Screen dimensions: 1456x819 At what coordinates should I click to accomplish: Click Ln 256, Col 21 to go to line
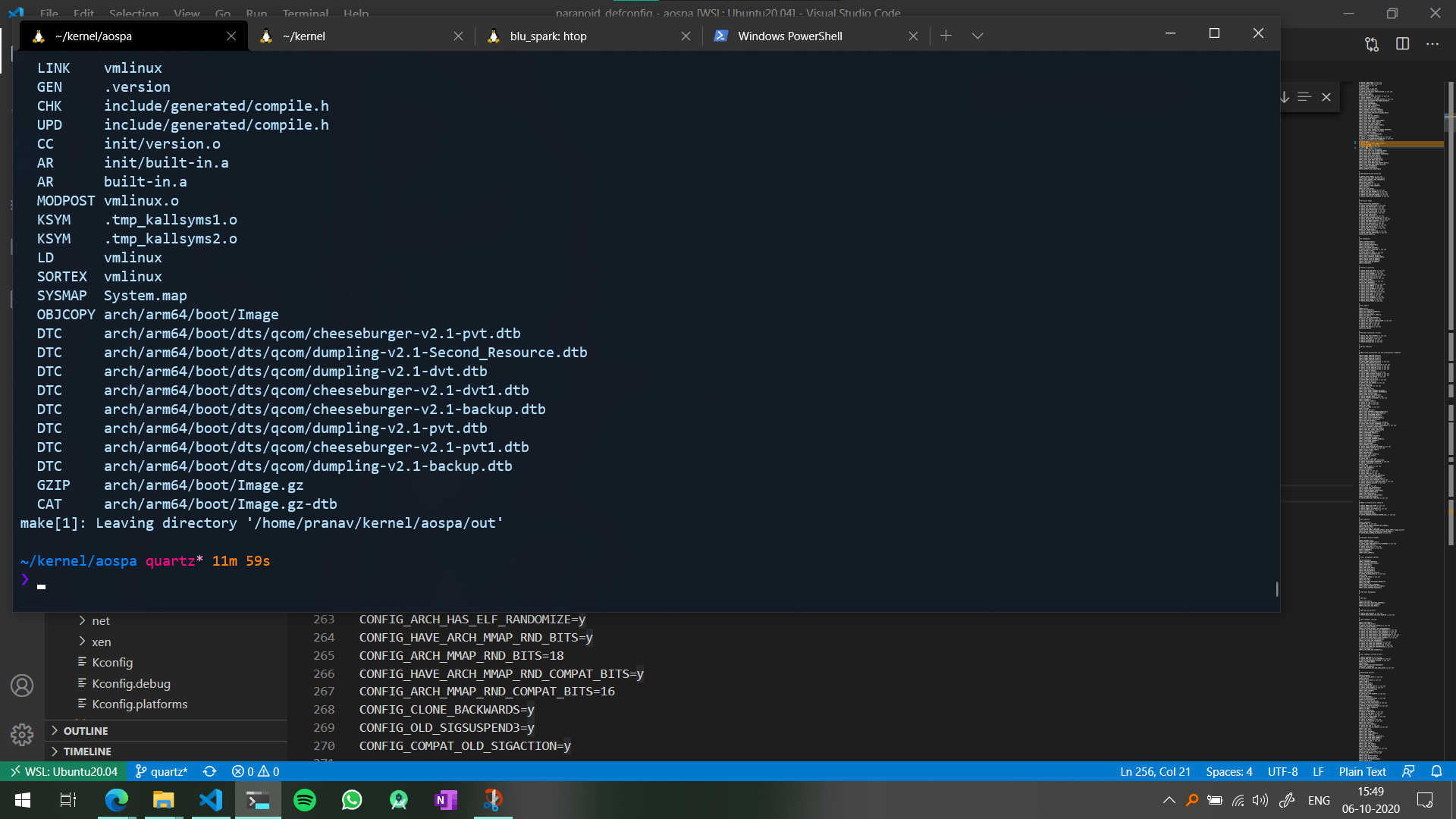coord(1155,771)
